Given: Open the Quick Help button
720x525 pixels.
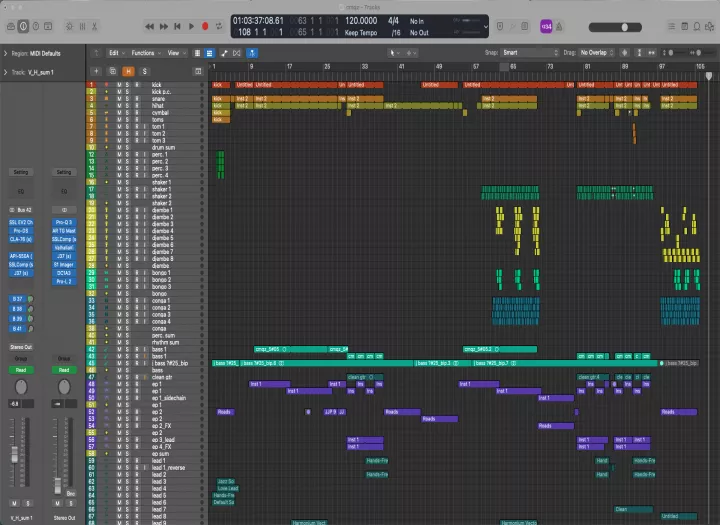Looking at the screenshot, I should pyautogui.click(x=35, y=27).
